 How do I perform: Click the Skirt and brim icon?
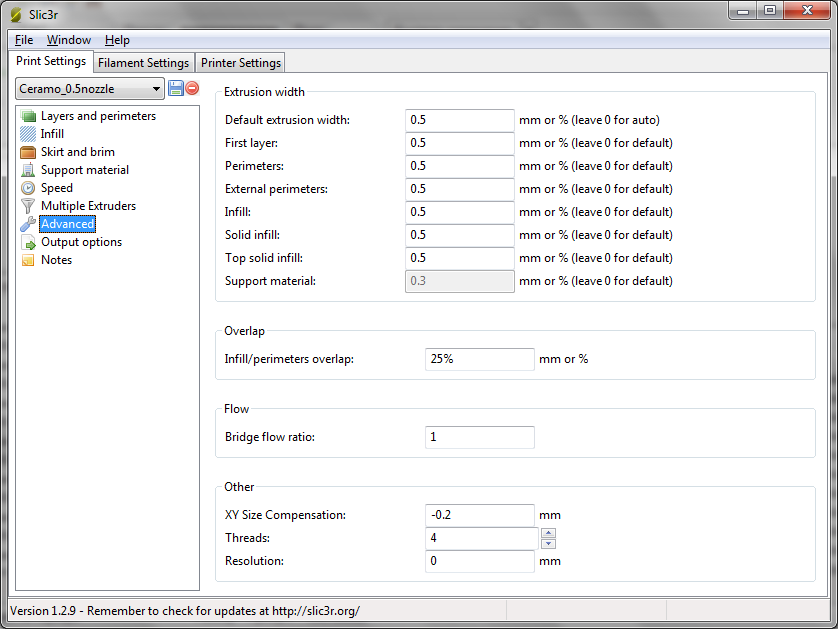[x=28, y=152]
